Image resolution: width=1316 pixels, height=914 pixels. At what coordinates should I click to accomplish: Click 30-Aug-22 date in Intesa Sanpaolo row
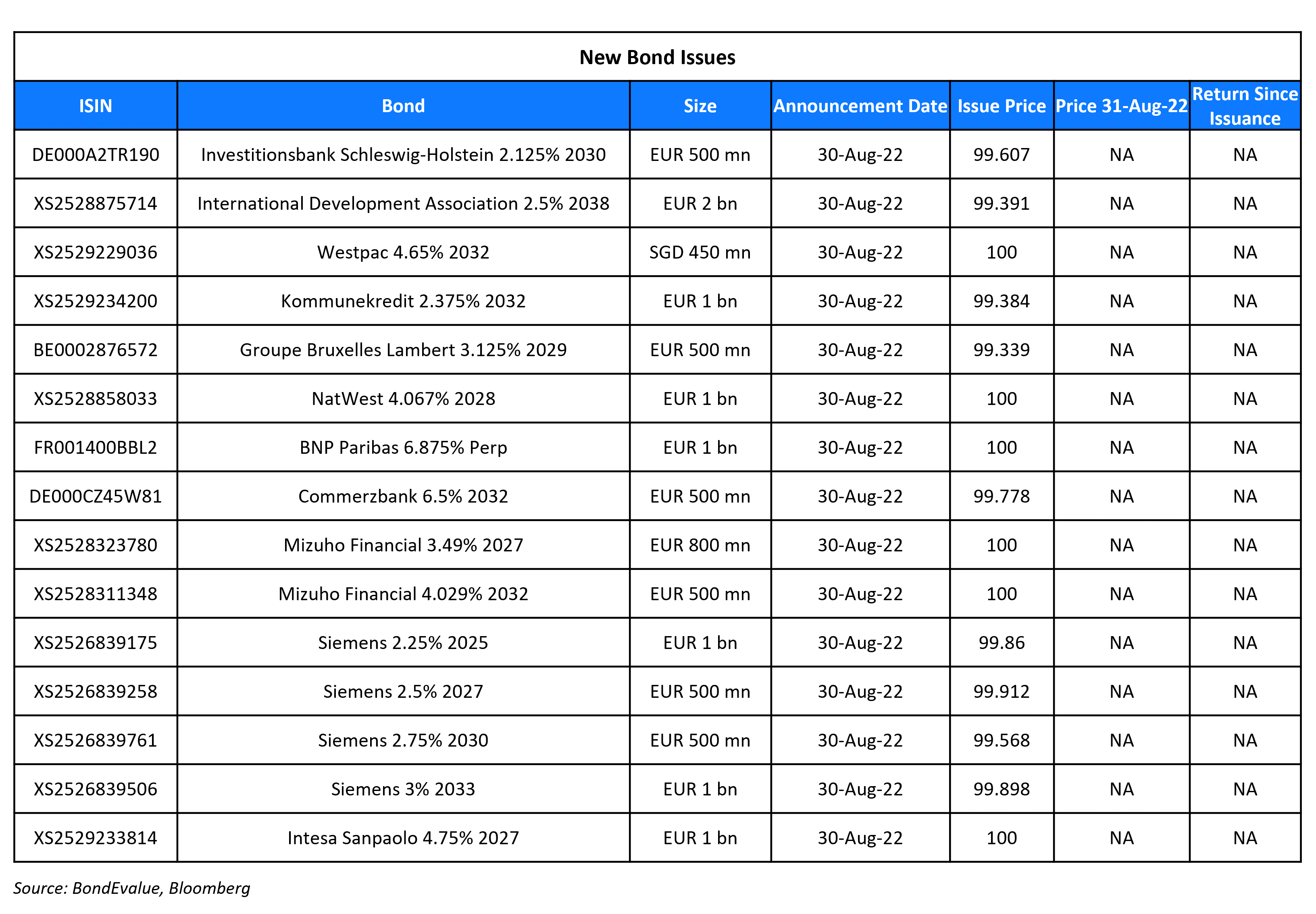[860, 838]
